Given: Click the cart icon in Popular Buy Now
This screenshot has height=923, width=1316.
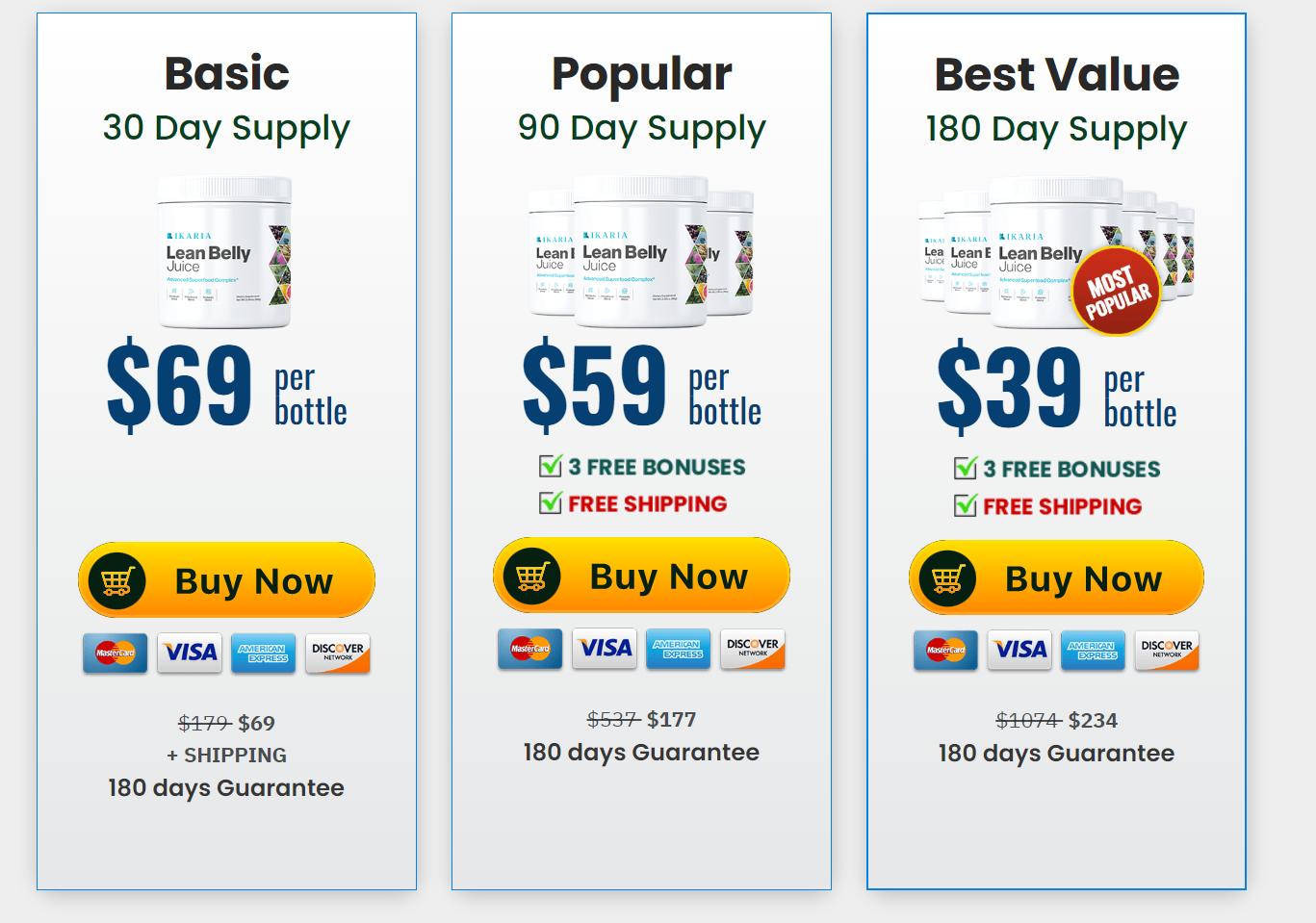Looking at the screenshot, I should 532,577.
